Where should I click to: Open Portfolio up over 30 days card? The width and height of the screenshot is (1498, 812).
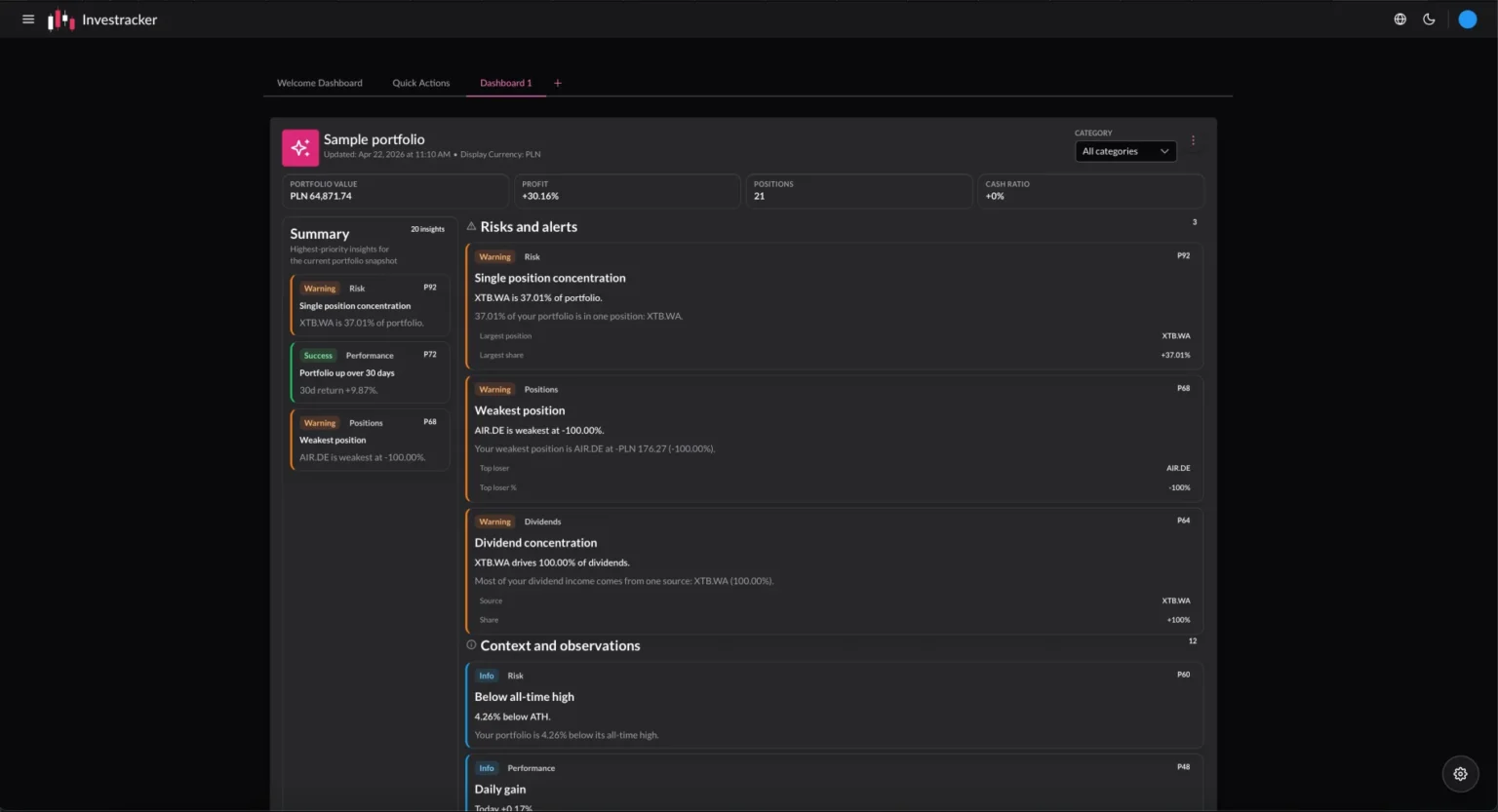tap(370, 372)
